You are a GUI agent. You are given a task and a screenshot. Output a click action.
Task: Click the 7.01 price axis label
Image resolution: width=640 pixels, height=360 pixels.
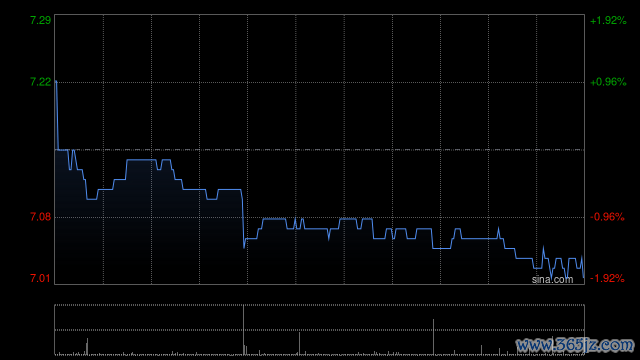40,278
